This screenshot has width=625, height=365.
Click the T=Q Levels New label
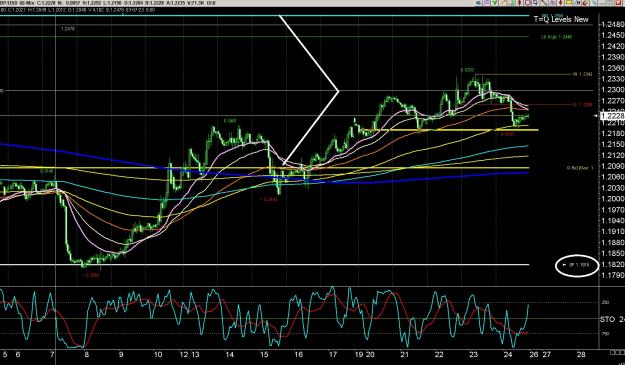[x=561, y=19]
